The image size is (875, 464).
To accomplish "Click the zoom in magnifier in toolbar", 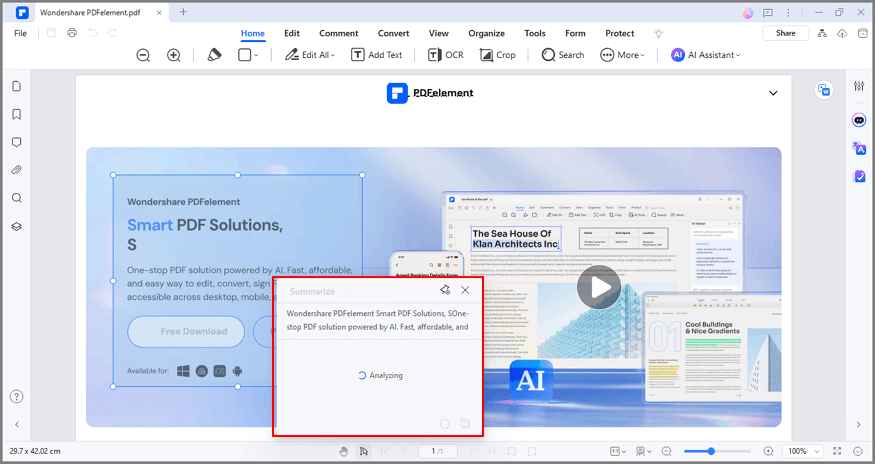I will (x=174, y=55).
